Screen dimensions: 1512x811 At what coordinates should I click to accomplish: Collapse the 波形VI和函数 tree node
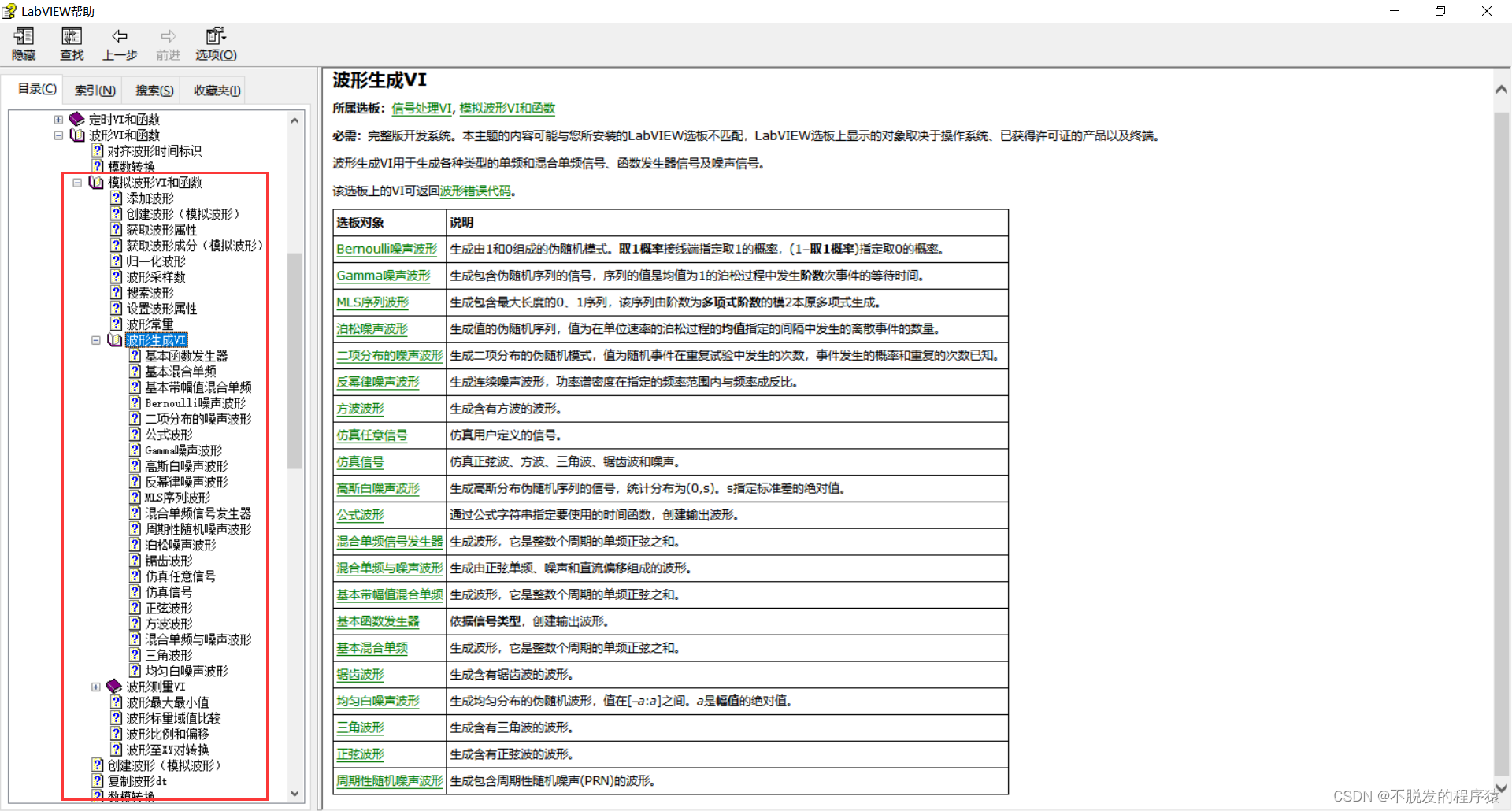coord(58,135)
